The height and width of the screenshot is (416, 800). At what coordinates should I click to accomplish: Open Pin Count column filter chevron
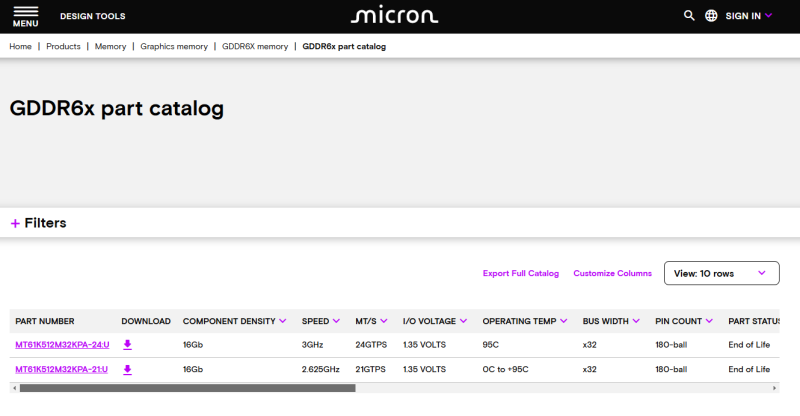709,321
